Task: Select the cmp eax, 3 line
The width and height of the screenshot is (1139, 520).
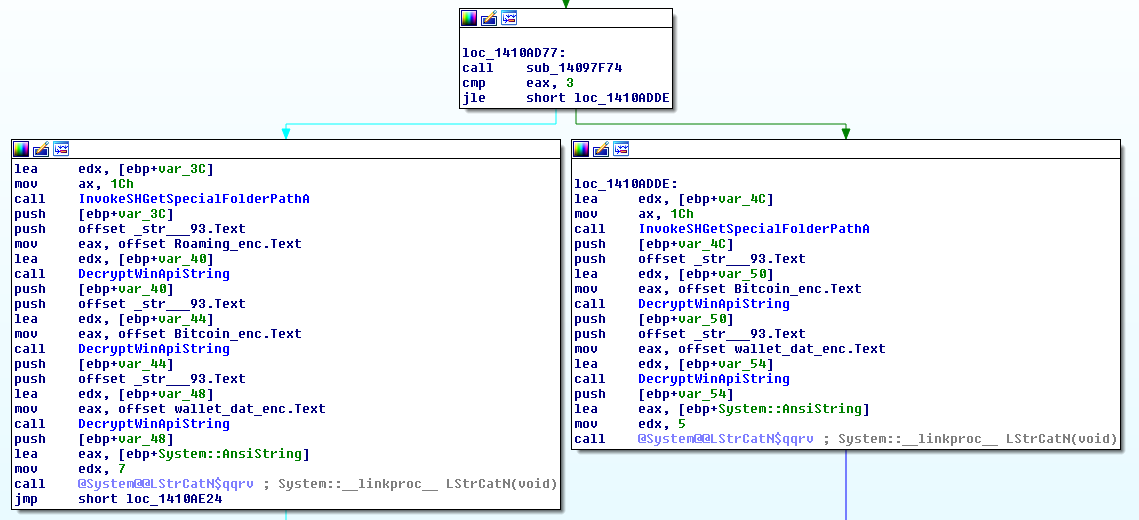Action: pos(518,84)
